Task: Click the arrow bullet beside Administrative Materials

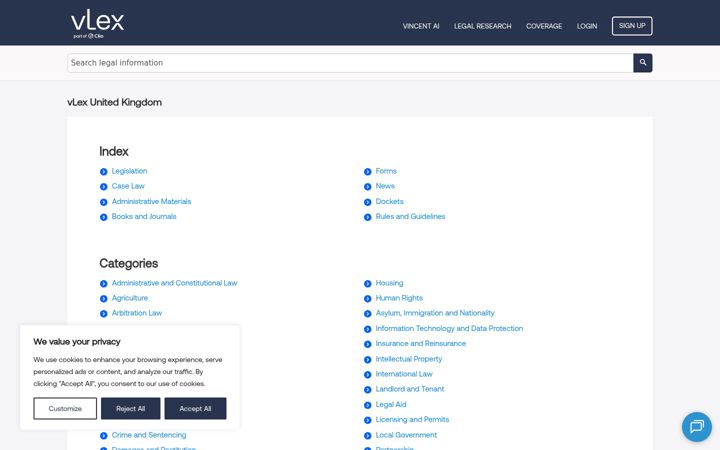Action: tap(104, 202)
